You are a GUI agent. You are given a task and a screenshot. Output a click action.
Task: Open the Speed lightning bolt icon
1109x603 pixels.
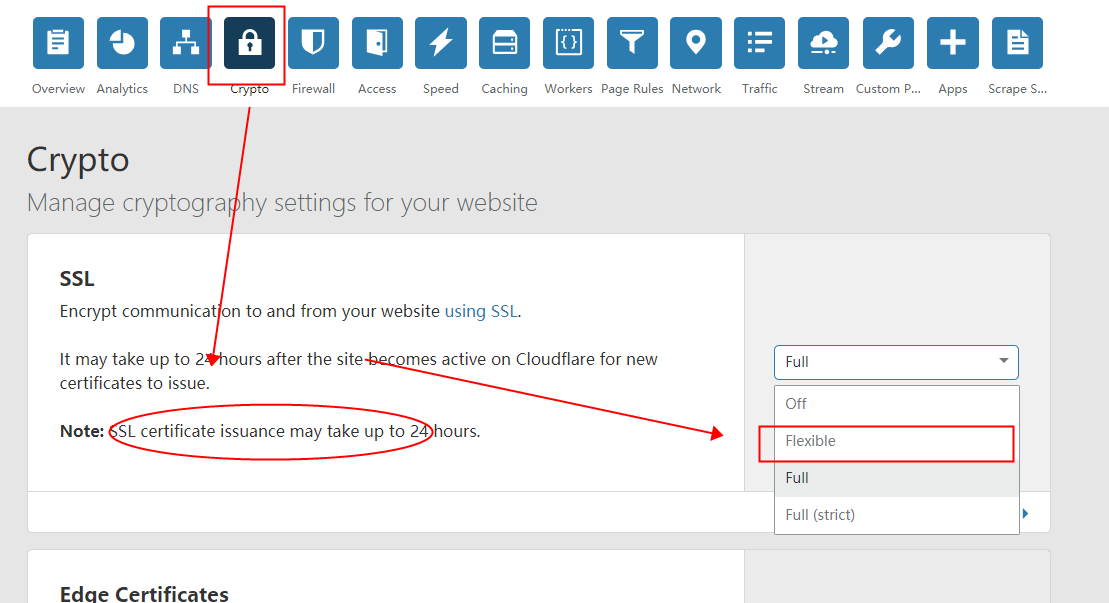(441, 43)
